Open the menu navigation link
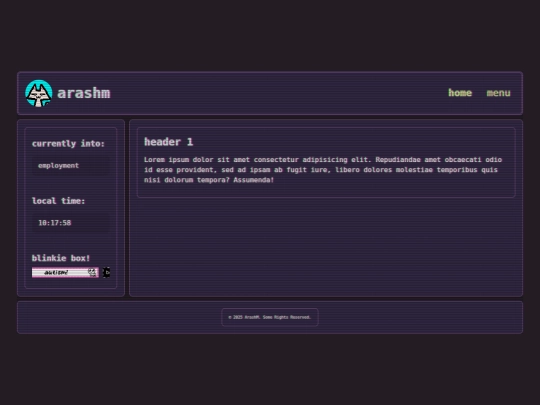540x405 pixels. pos(498,93)
